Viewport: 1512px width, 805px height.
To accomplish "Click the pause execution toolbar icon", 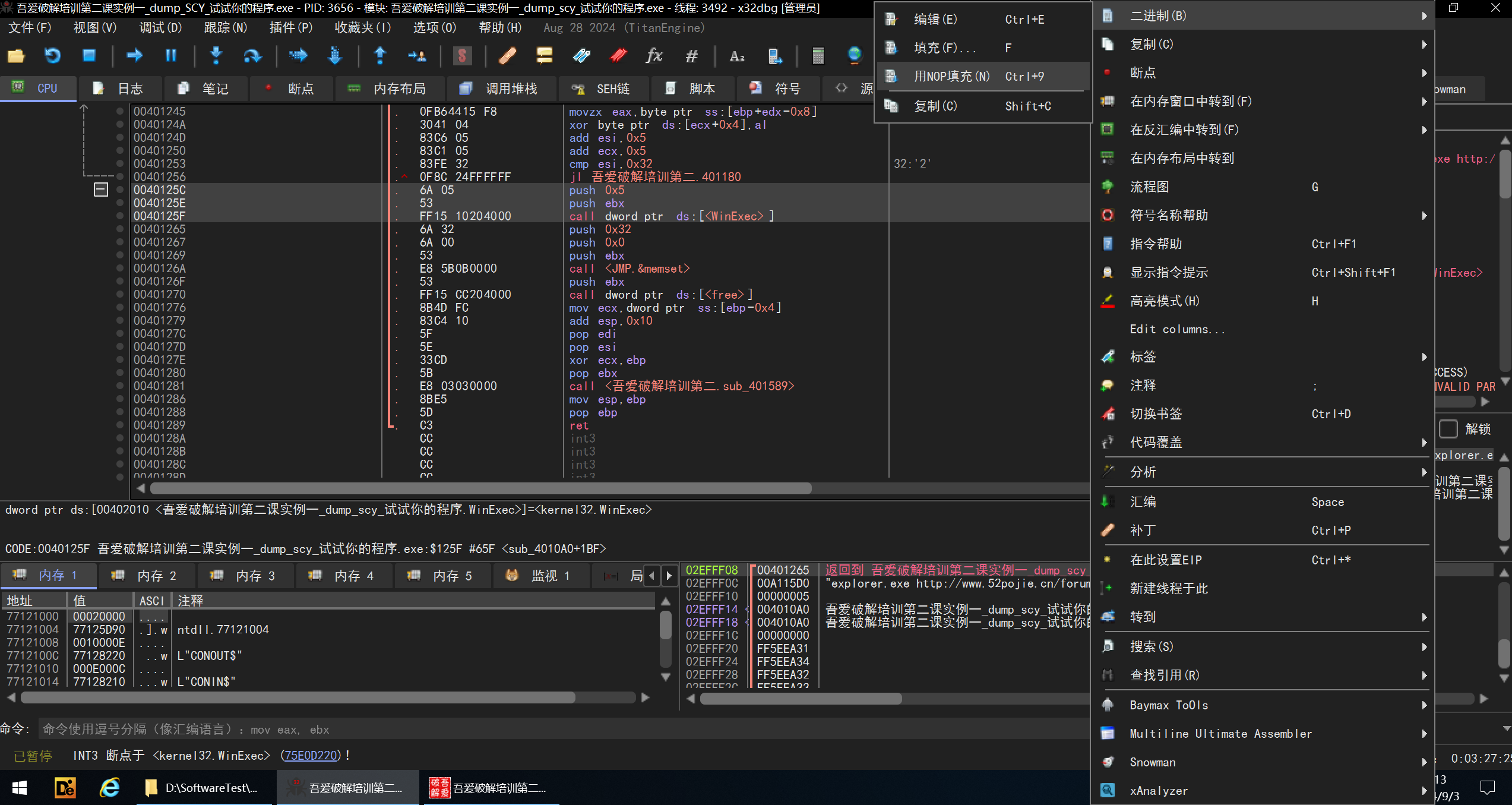I will (x=171, y=56).
